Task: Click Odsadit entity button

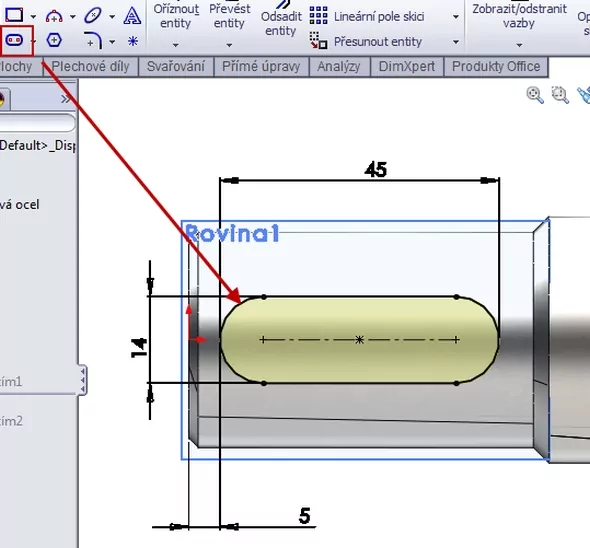Action: point(281,23)
